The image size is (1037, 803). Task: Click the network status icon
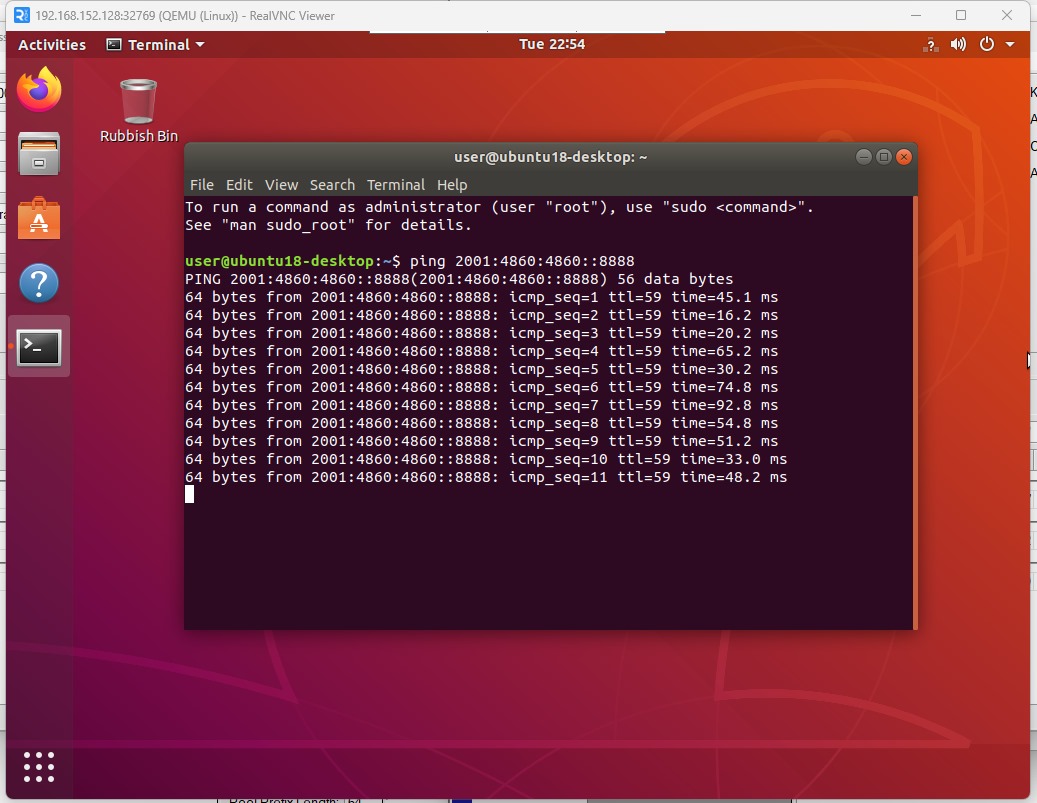pos(931,44)
